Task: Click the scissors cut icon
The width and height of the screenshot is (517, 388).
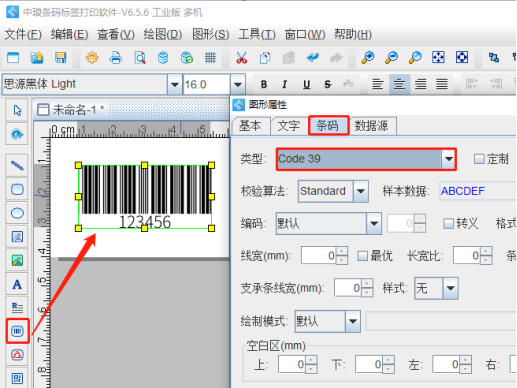Action: click(x=241, y=58)
